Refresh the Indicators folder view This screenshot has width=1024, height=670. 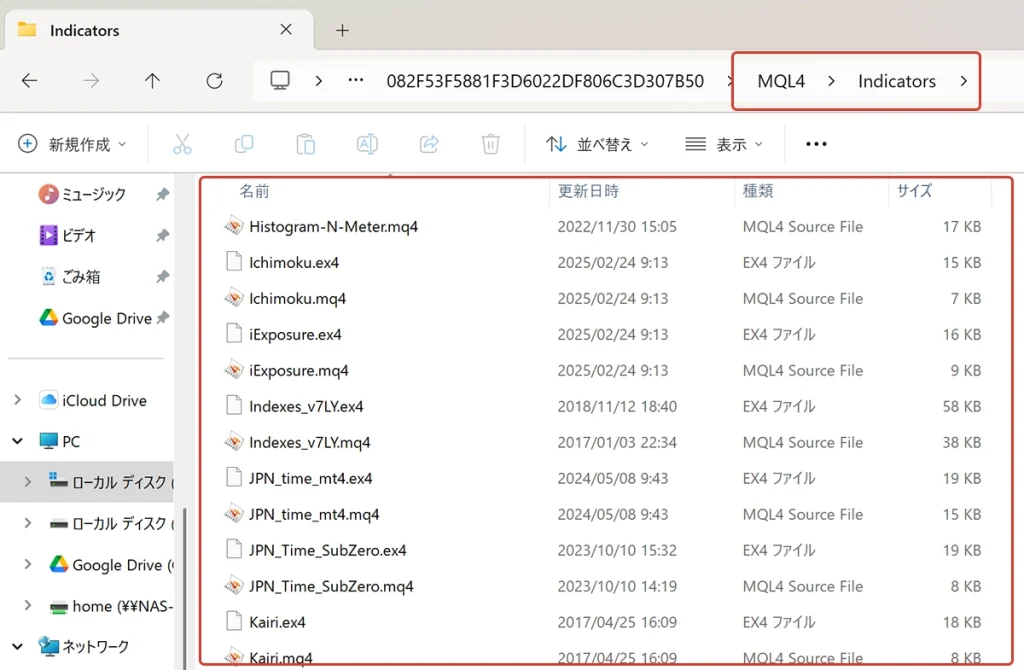[214, 81]
